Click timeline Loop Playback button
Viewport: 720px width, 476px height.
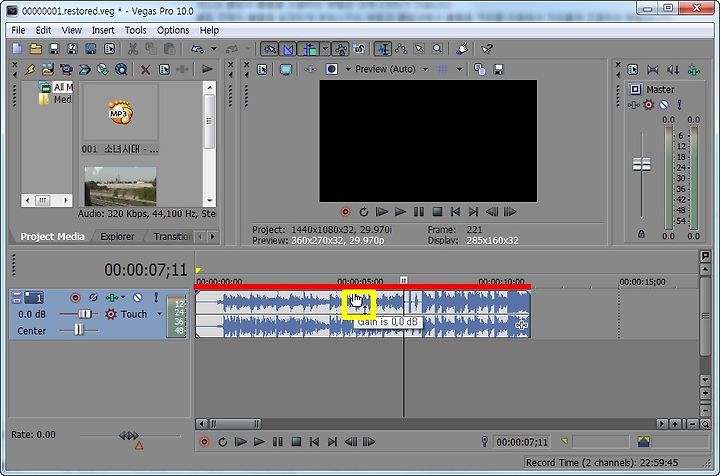click(222, 442)
